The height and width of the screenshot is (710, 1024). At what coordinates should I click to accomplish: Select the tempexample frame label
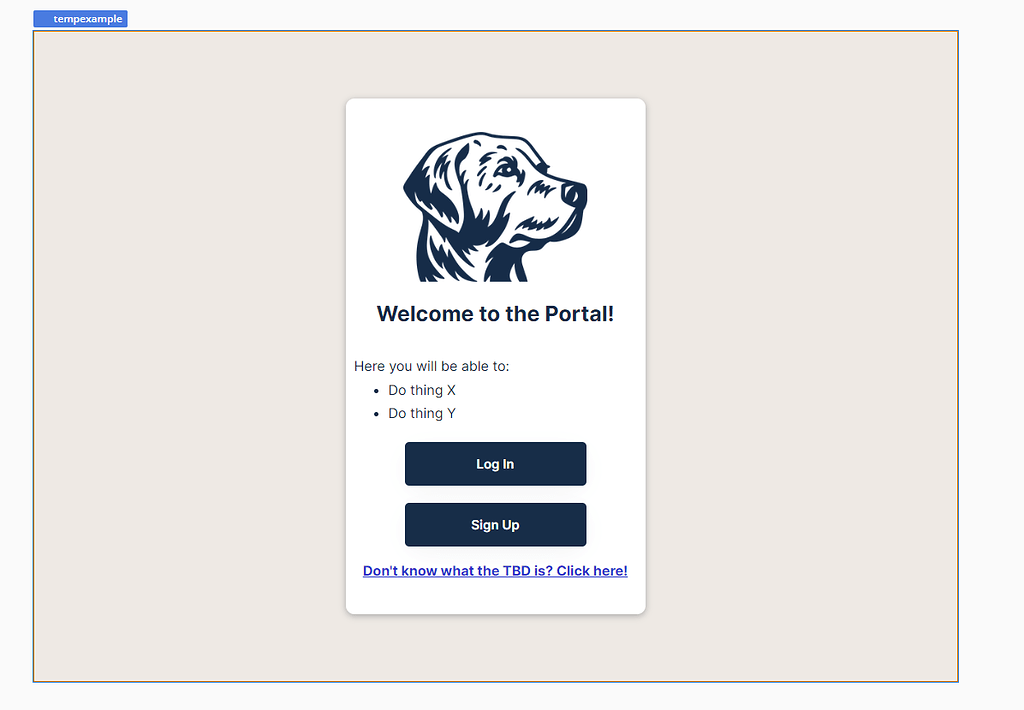(x=80, y=19)
